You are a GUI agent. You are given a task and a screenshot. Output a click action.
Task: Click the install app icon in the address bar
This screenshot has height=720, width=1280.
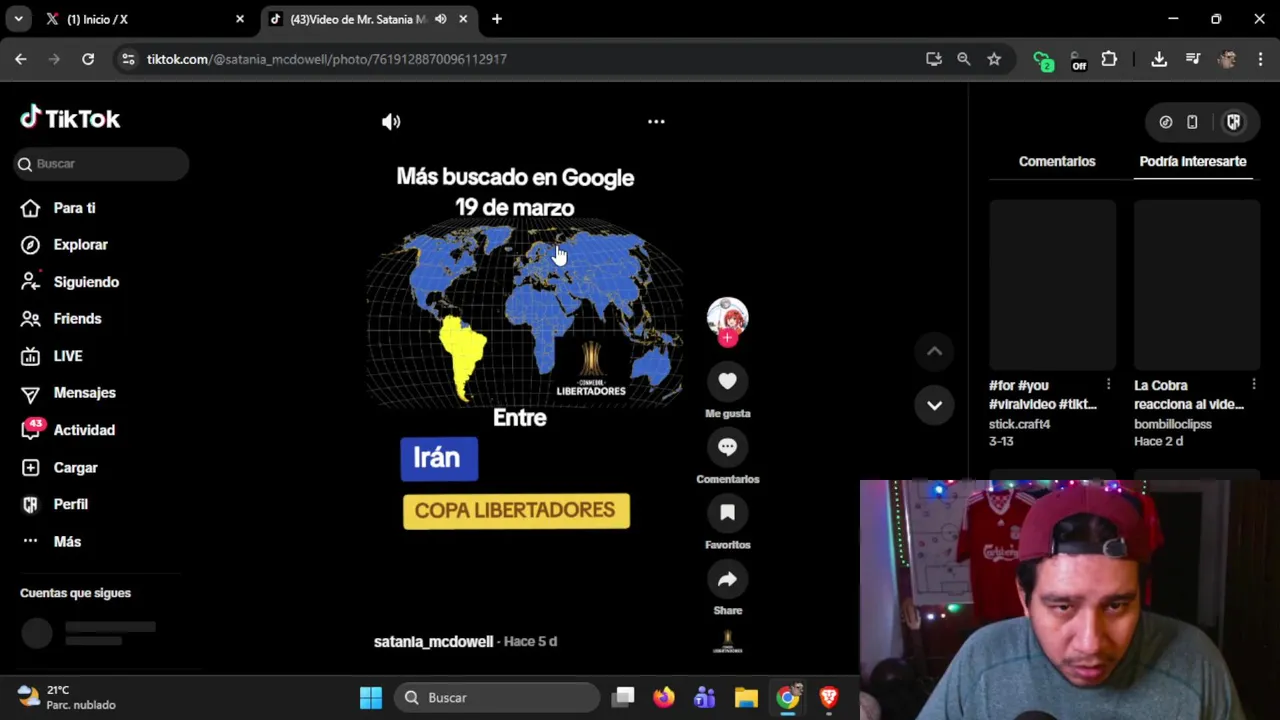[x=934, y=59]
